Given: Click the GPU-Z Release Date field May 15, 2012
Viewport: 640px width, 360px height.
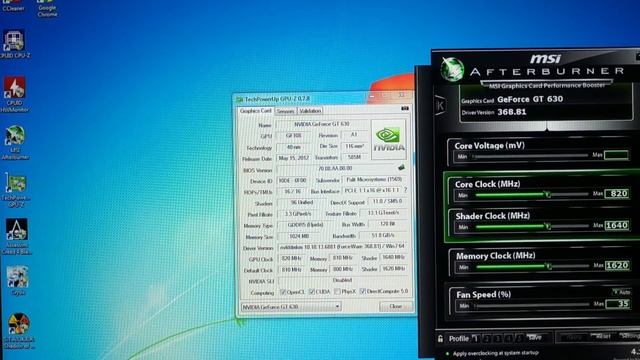Looking at the screenshot, I should point(293,158).
